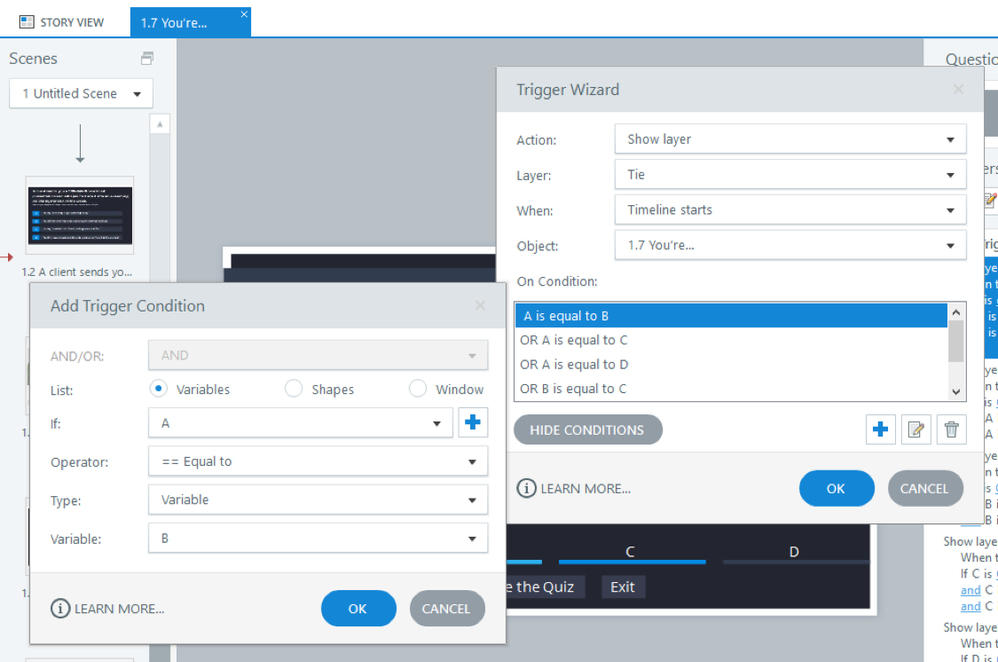Click info icon in Add Trigger Condition footer
The width and height of the screenshot is (998, 662).
click(60, 609)
